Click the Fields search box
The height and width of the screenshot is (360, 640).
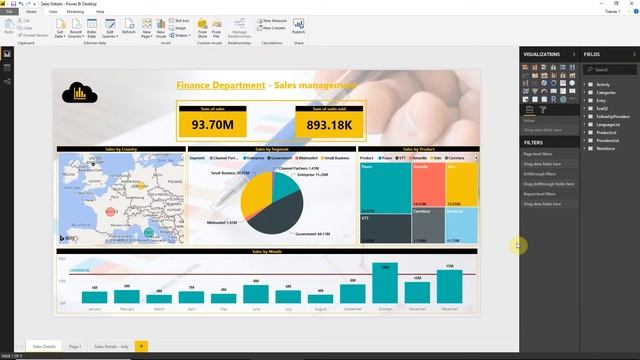tap(610, 70)
